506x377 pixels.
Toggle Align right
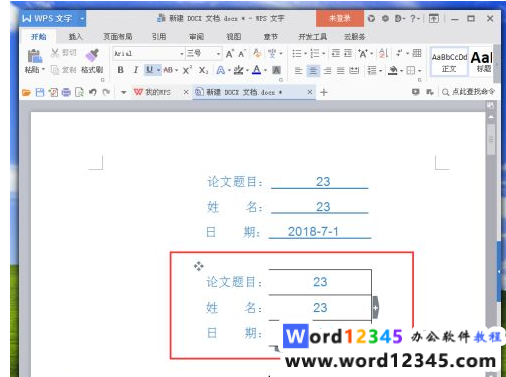click(x=328, y=70)
